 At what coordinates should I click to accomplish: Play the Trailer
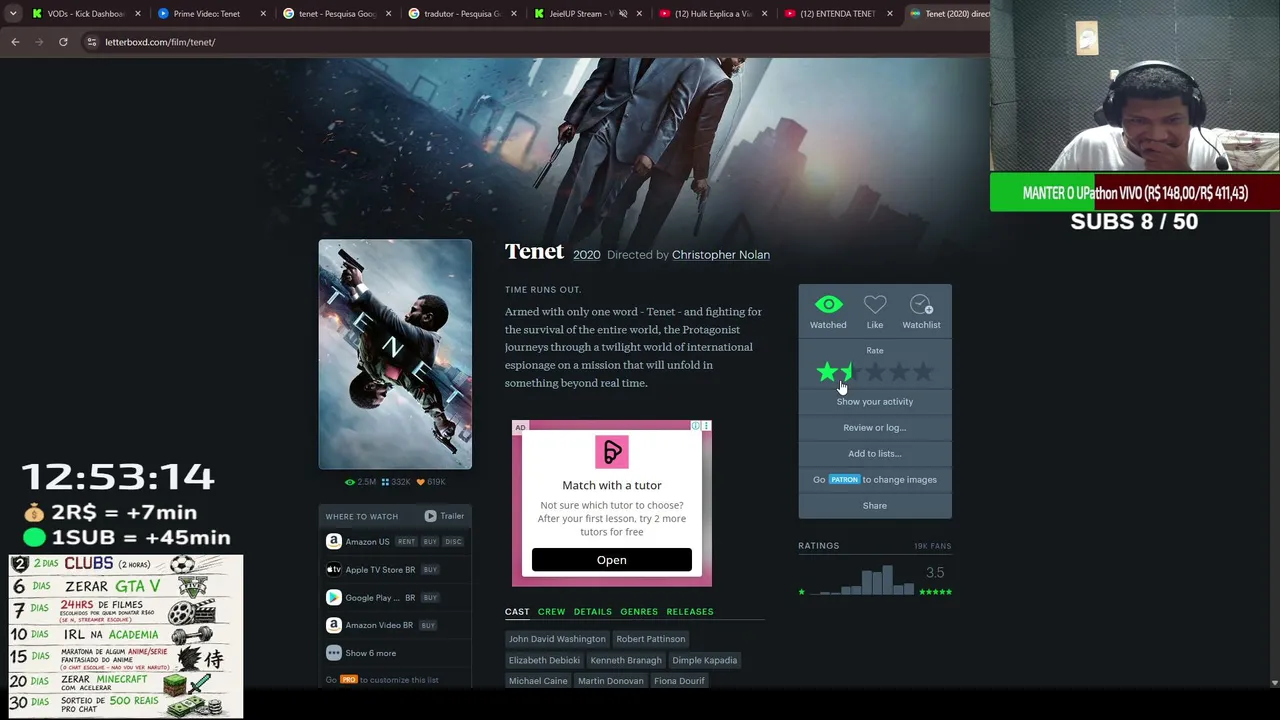click(444, 516)
